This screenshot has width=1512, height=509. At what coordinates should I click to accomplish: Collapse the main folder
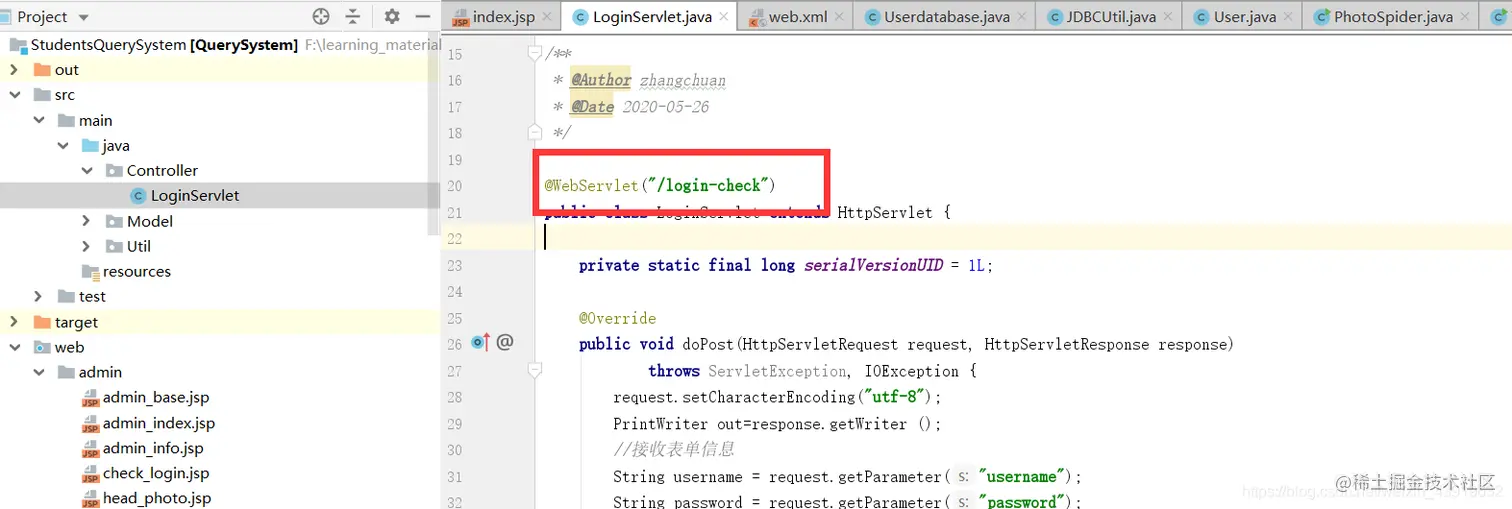(x=38, y=120)
